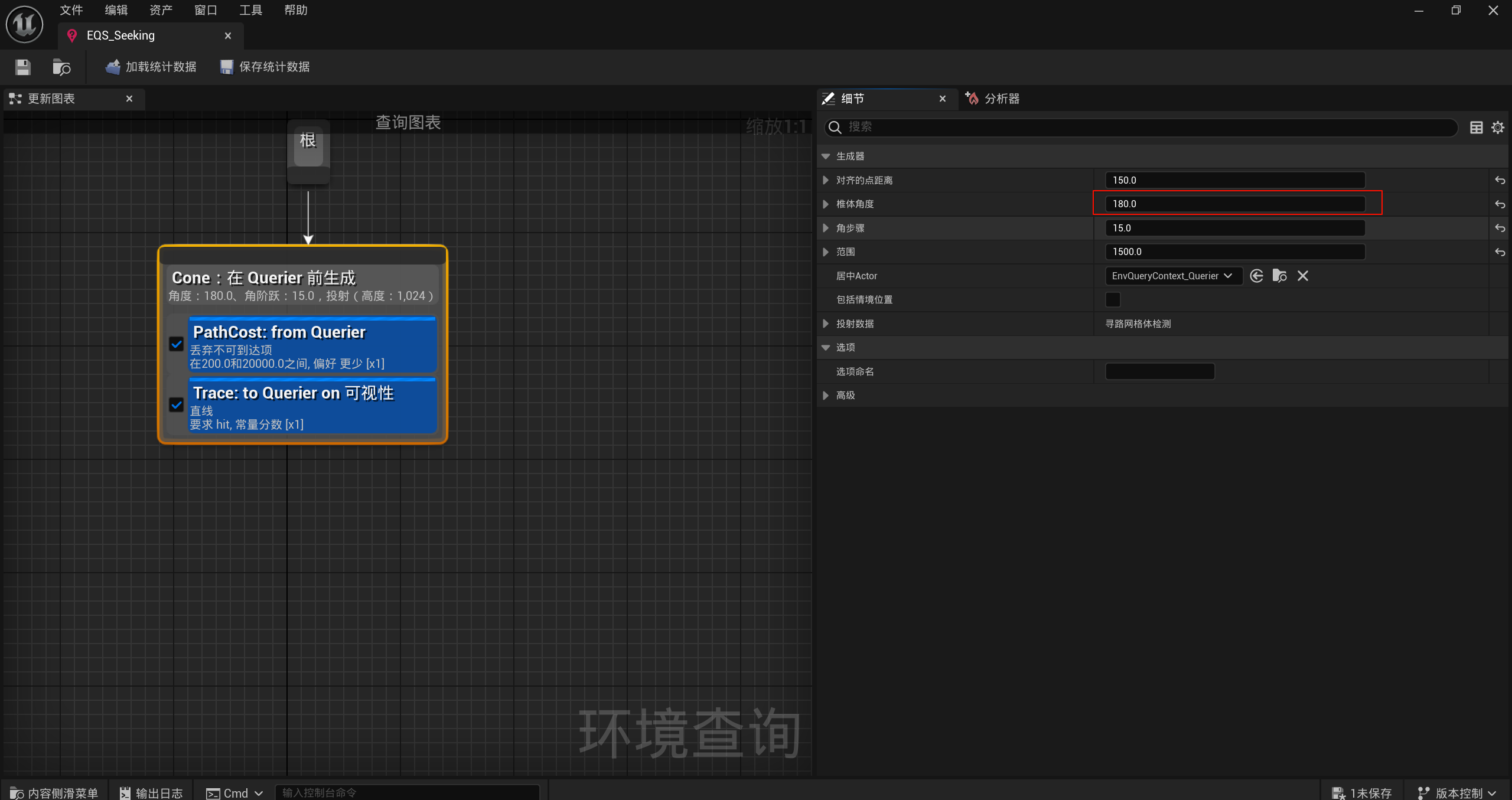The image size is (1512, 800).
Task: Click the save asset floppy icon
Action: tap(22, 67)
